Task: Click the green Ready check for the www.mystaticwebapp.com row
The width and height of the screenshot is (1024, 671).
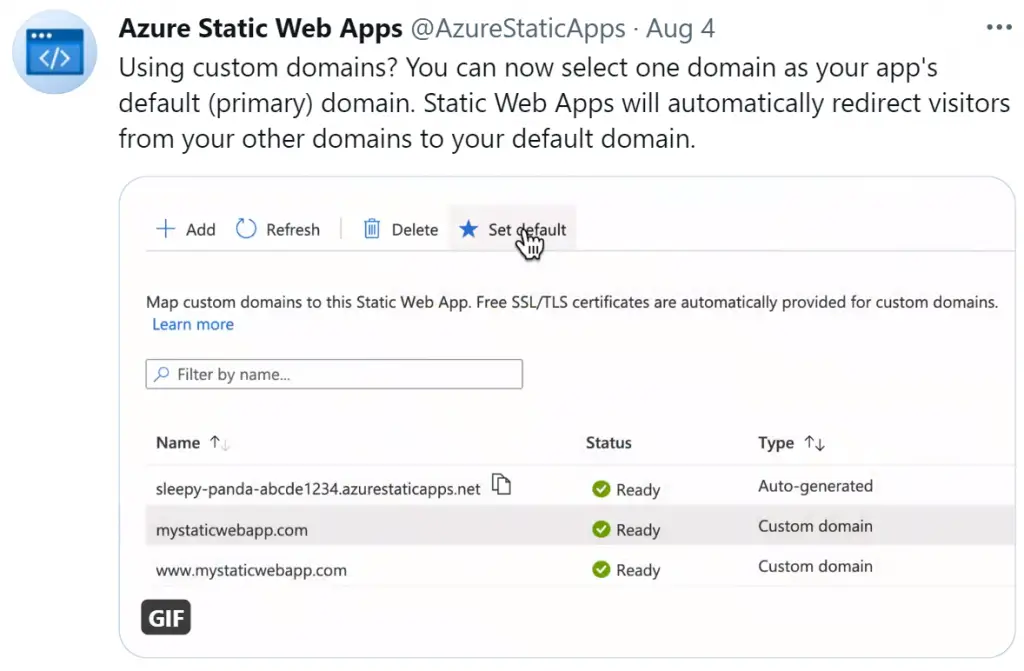Action: [601, 570]
